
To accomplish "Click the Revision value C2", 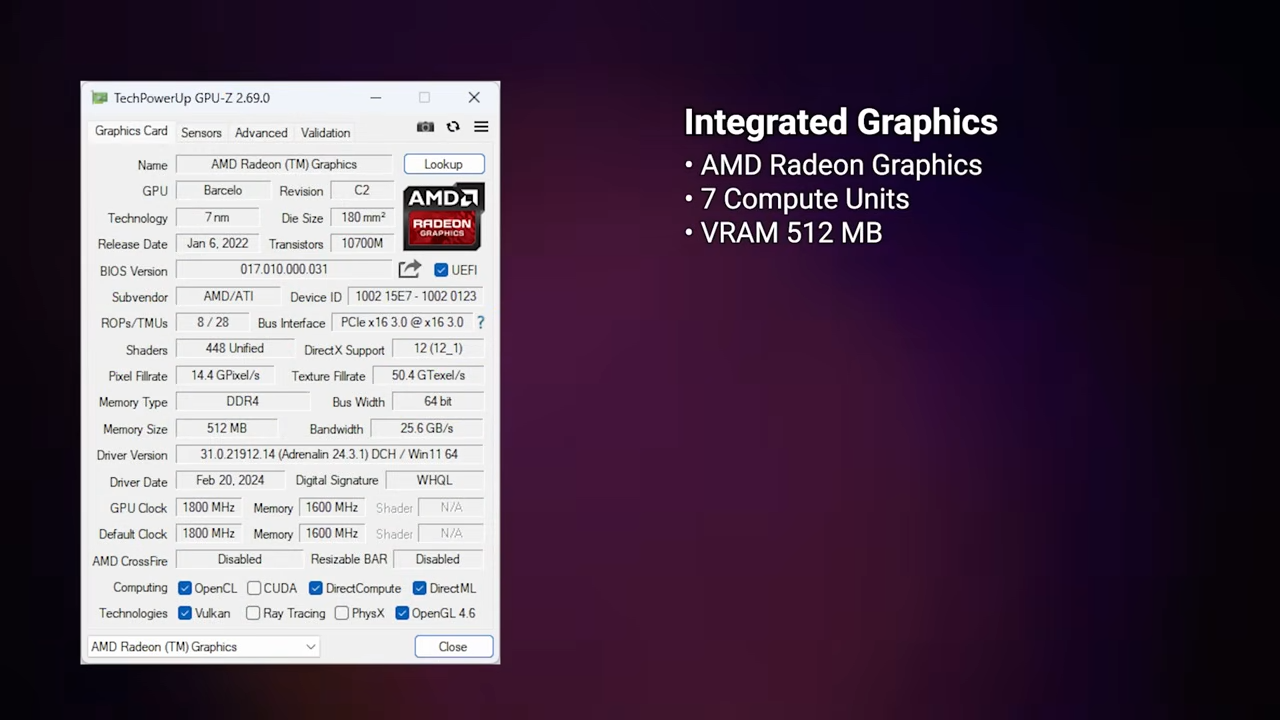I will [x=362, y=190].
